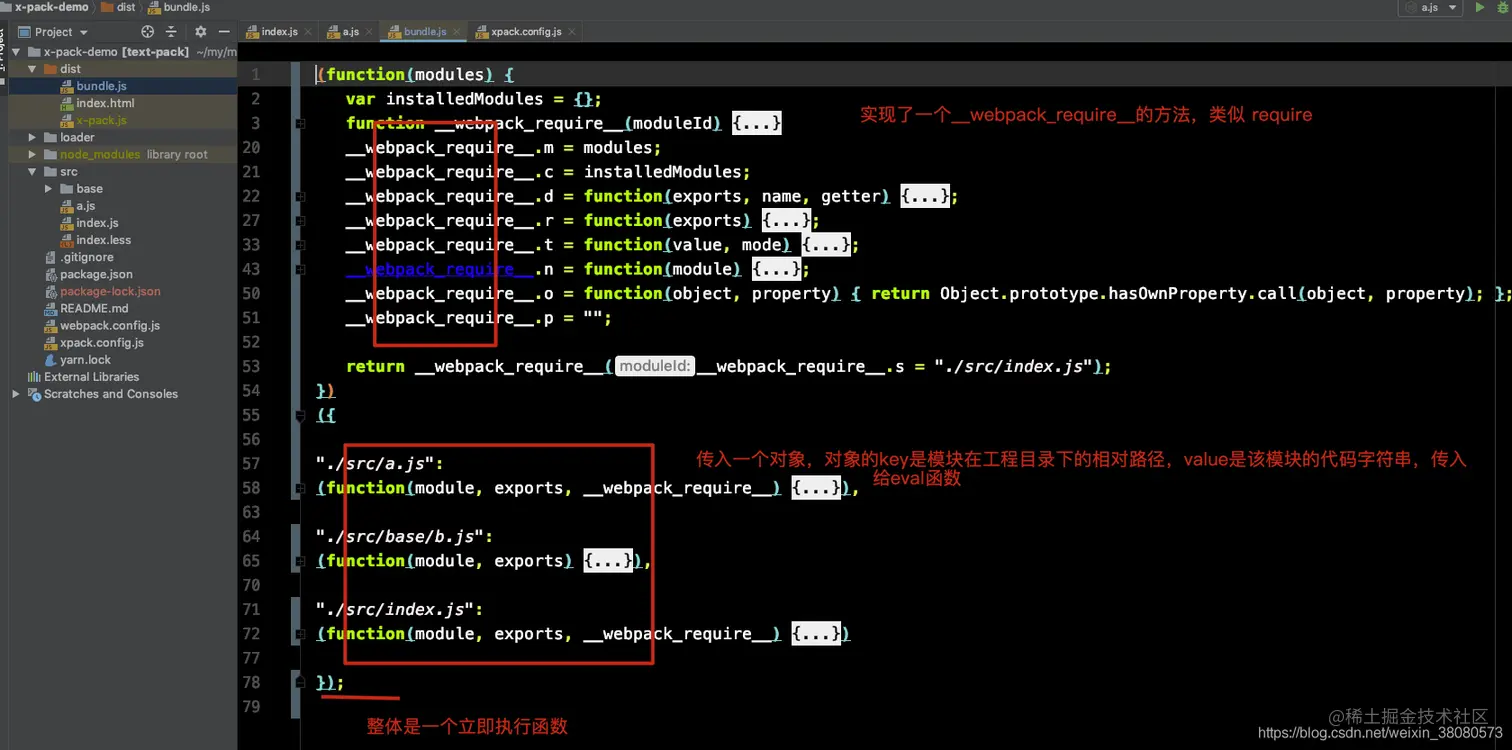Expand the folded {...} block on line 43
This screenshot has height=750, width=1512.
tap(776, 269)
